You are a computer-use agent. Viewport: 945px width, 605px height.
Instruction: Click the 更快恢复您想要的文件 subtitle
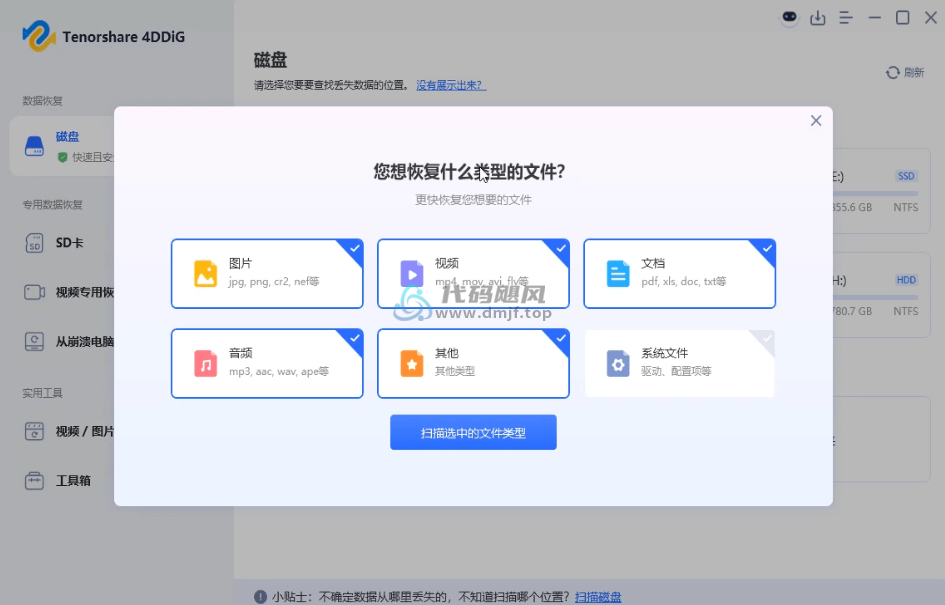tap(473, 199)
